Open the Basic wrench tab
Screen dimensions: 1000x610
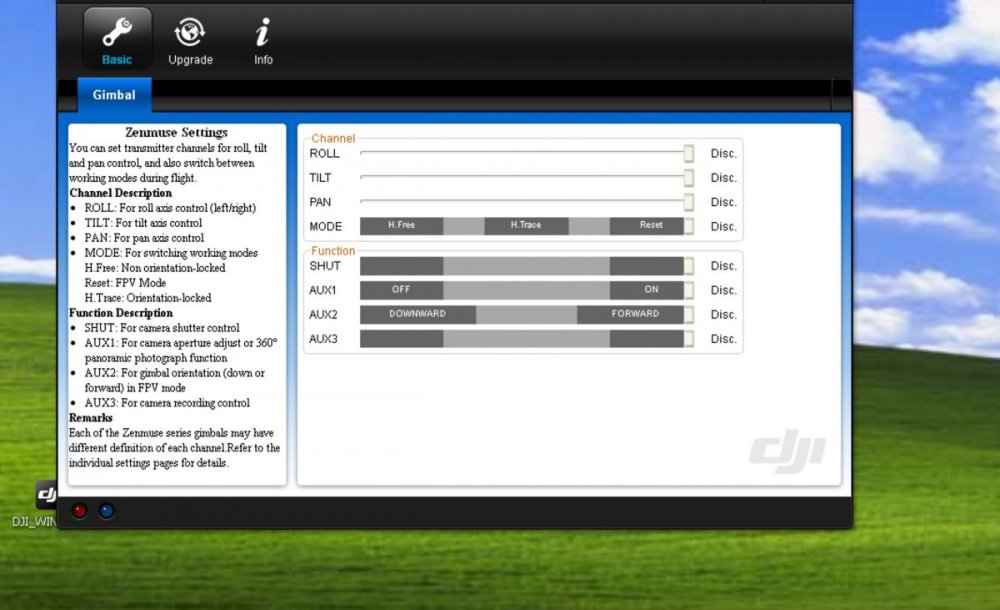117,38
